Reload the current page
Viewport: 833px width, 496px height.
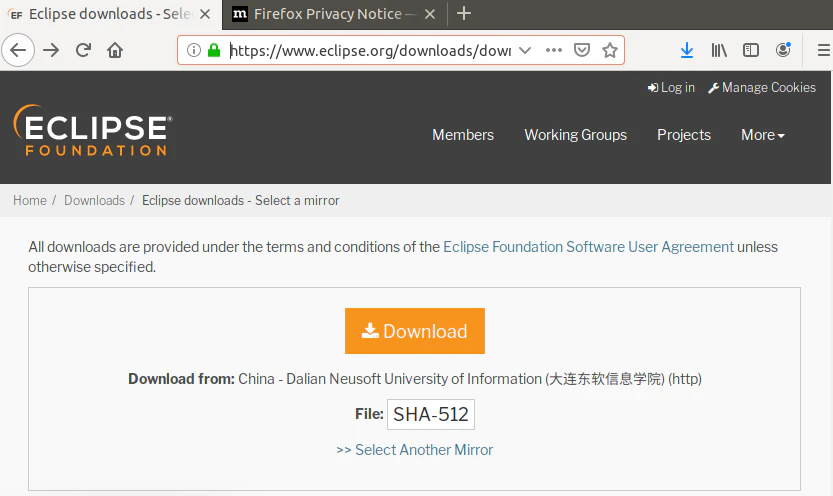(83, 50)
